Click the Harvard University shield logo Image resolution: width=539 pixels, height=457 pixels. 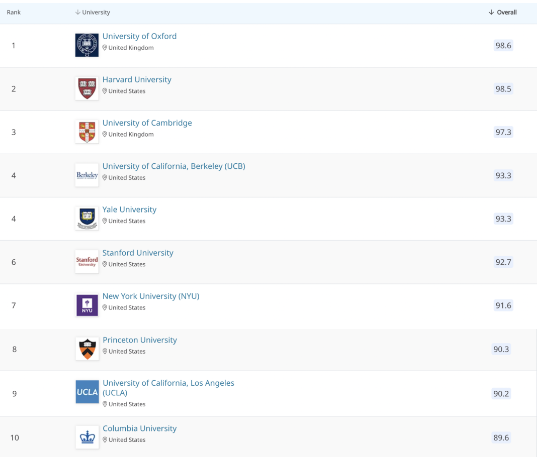click(87, 88)
